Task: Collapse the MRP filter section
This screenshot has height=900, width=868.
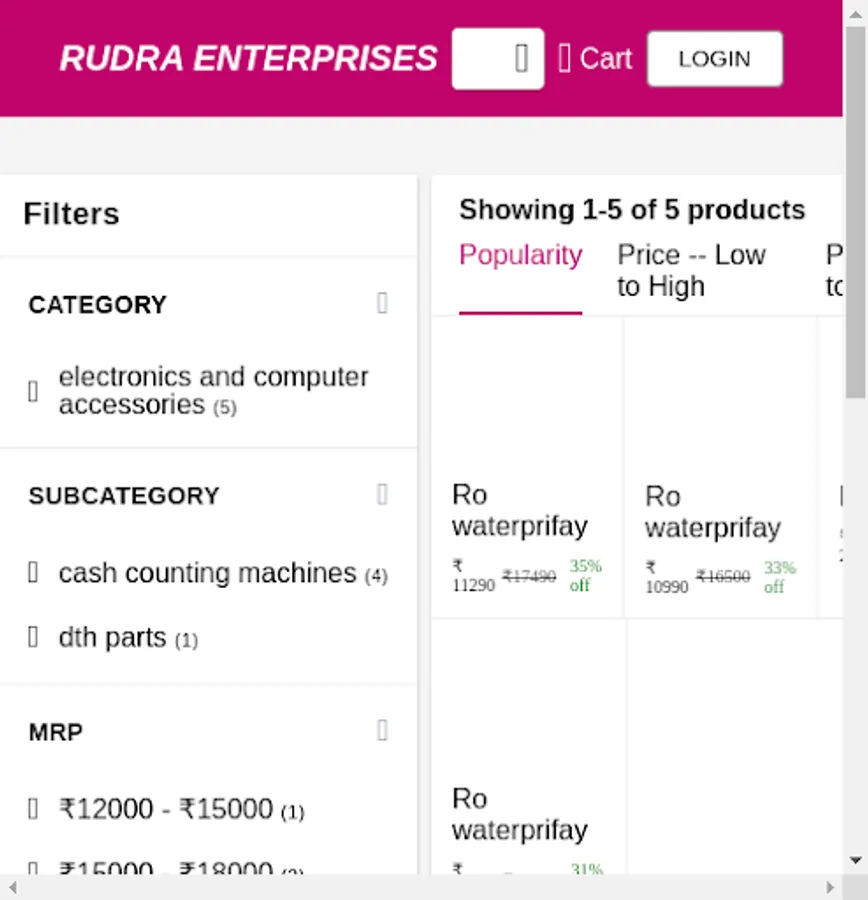Action: [x=382, y=730]
